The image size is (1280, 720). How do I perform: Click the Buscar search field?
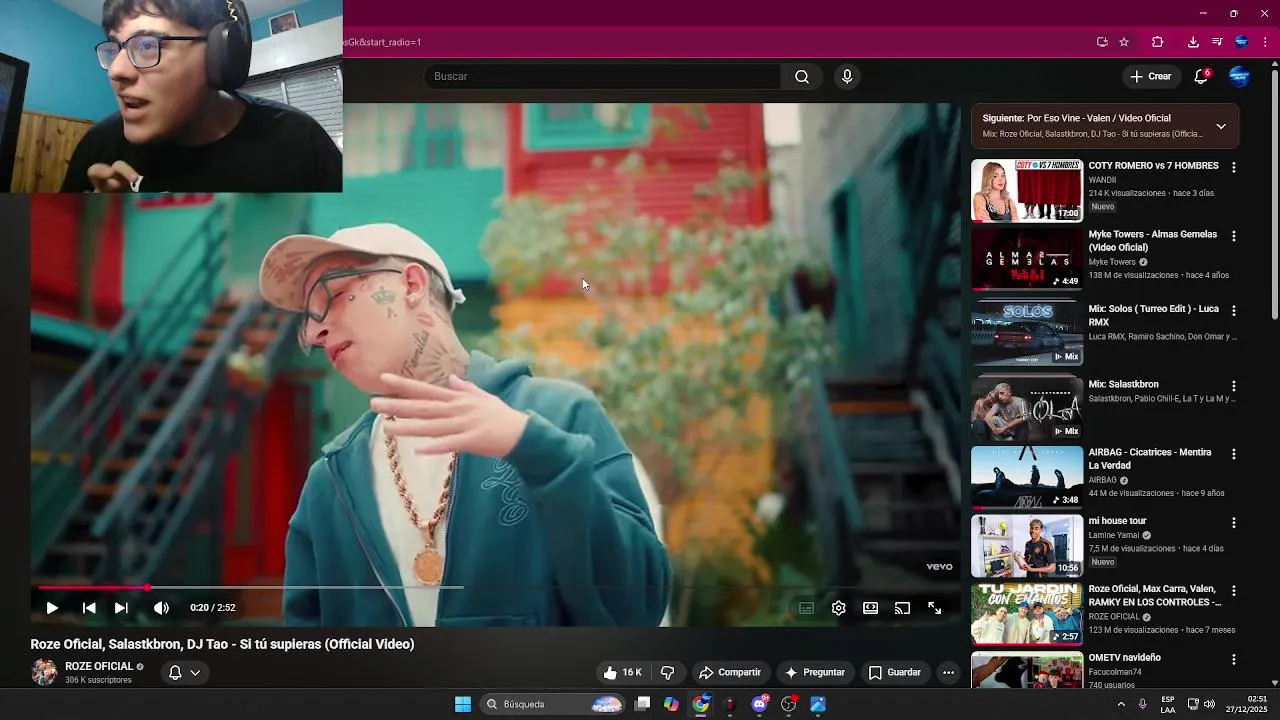click(x=603, y=76)
